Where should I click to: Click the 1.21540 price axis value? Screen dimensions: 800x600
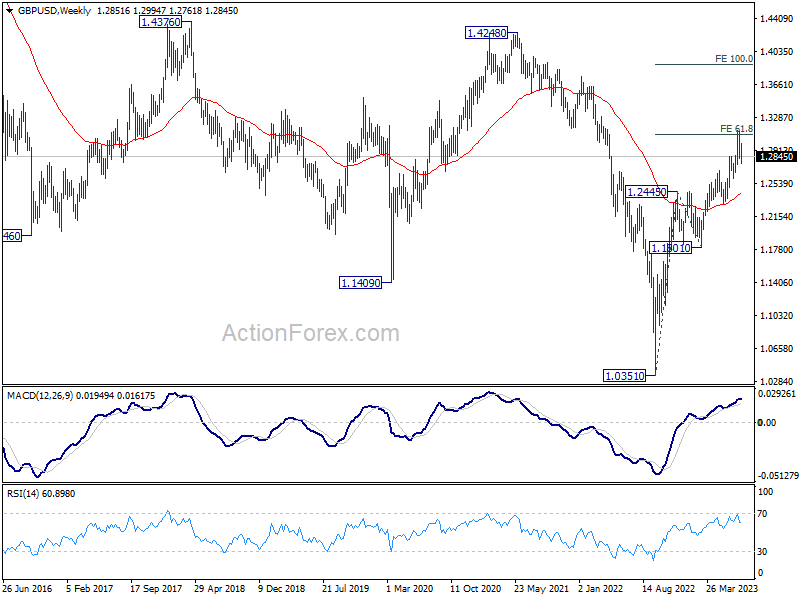pos(776,217)
